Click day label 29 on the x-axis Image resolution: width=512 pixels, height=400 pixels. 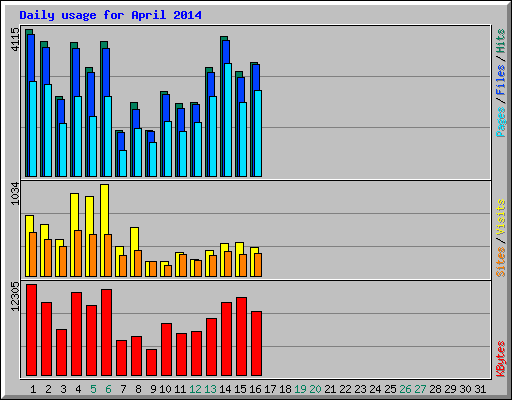point(450,389)
